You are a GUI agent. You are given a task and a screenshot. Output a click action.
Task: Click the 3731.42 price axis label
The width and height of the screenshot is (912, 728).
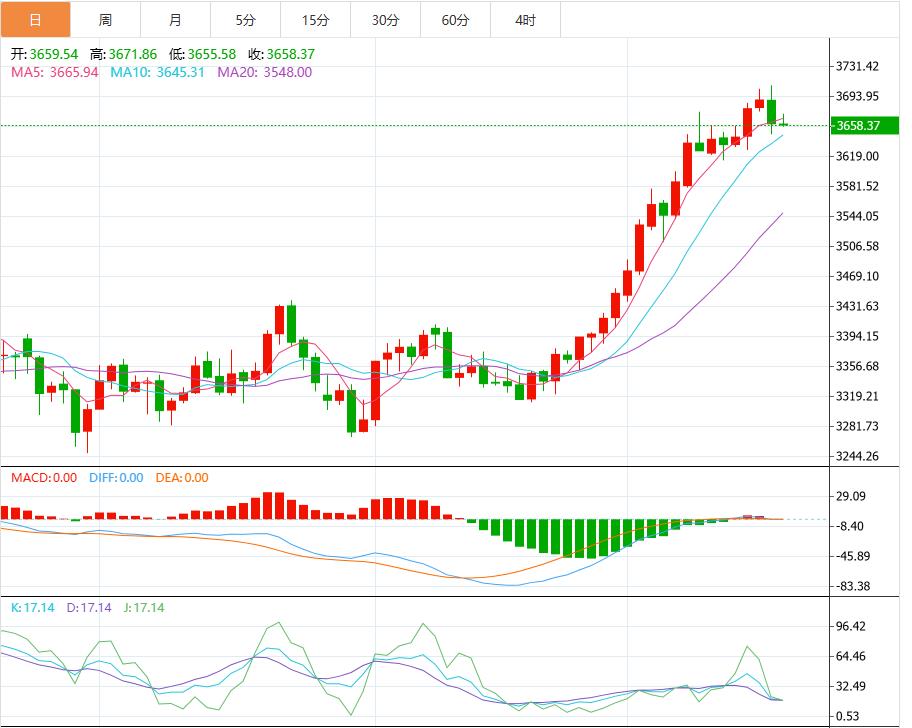tap(857, 67)
